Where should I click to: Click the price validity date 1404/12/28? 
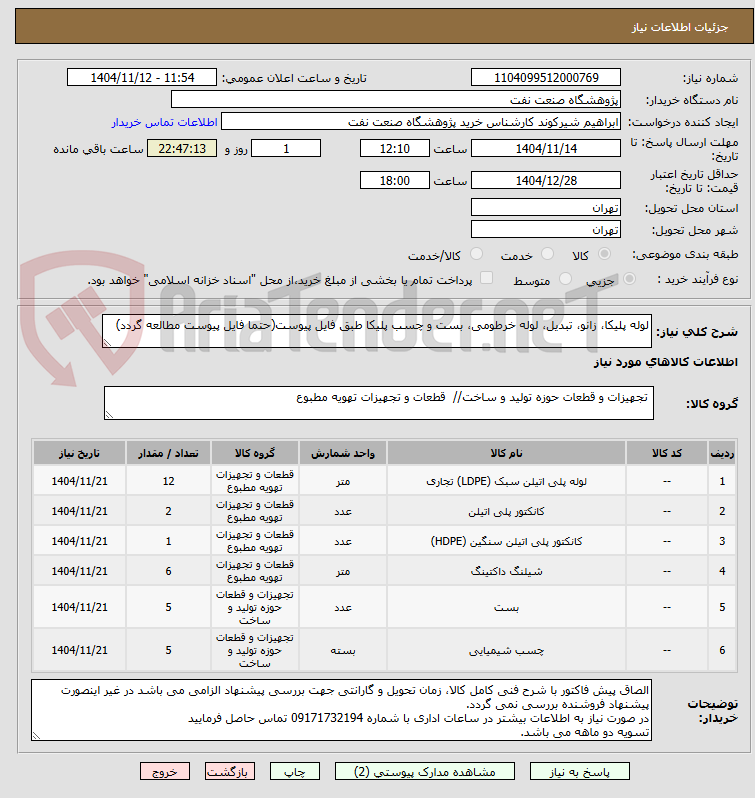click(x=546, y=180)
